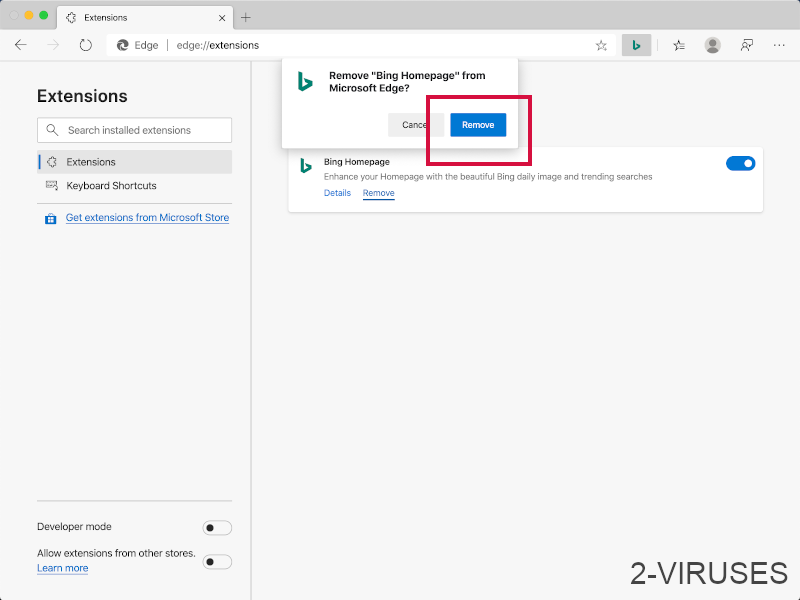Click the macOS green maximize button

tap(43, 15)
